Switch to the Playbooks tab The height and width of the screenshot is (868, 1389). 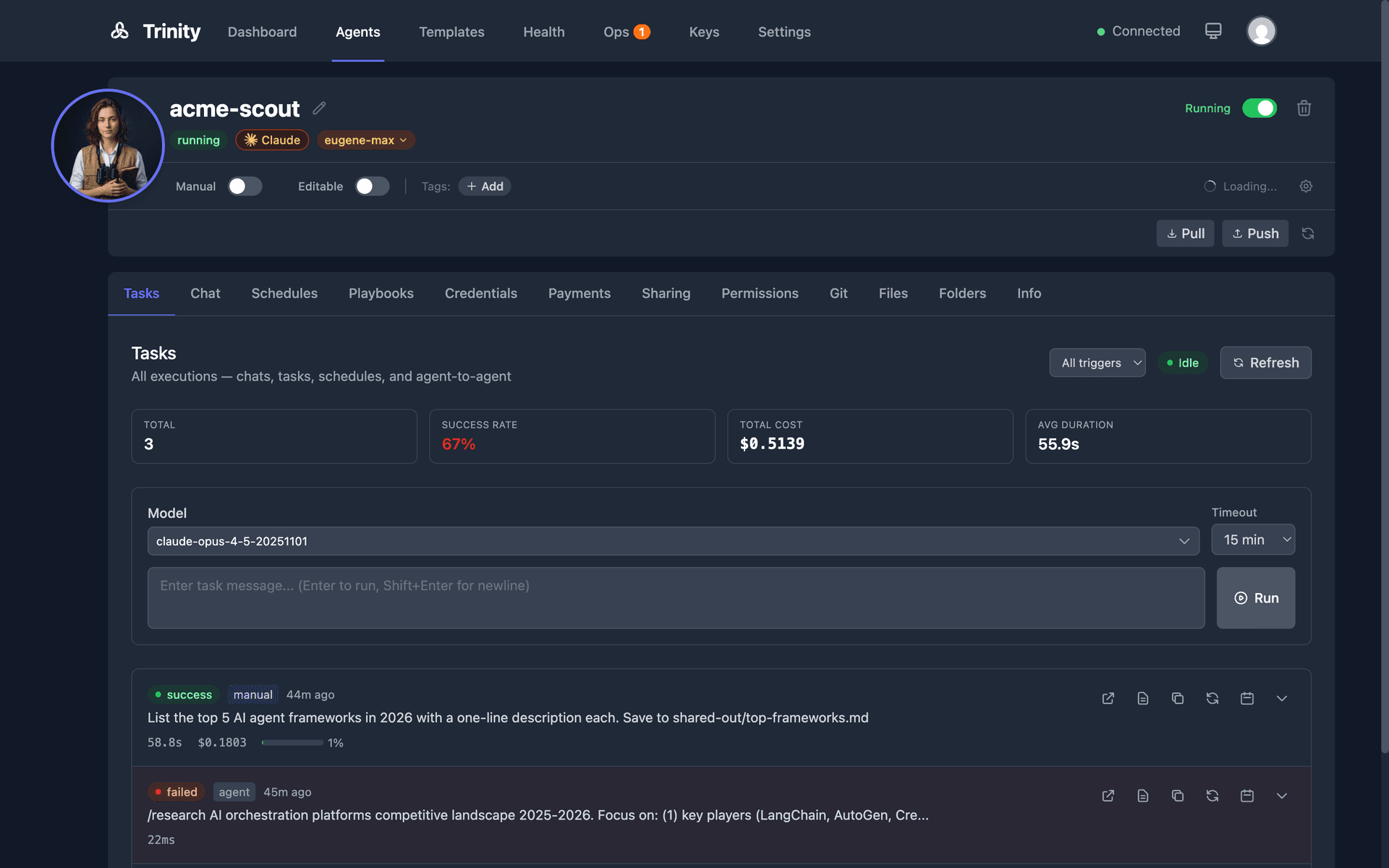pos(381,294)
